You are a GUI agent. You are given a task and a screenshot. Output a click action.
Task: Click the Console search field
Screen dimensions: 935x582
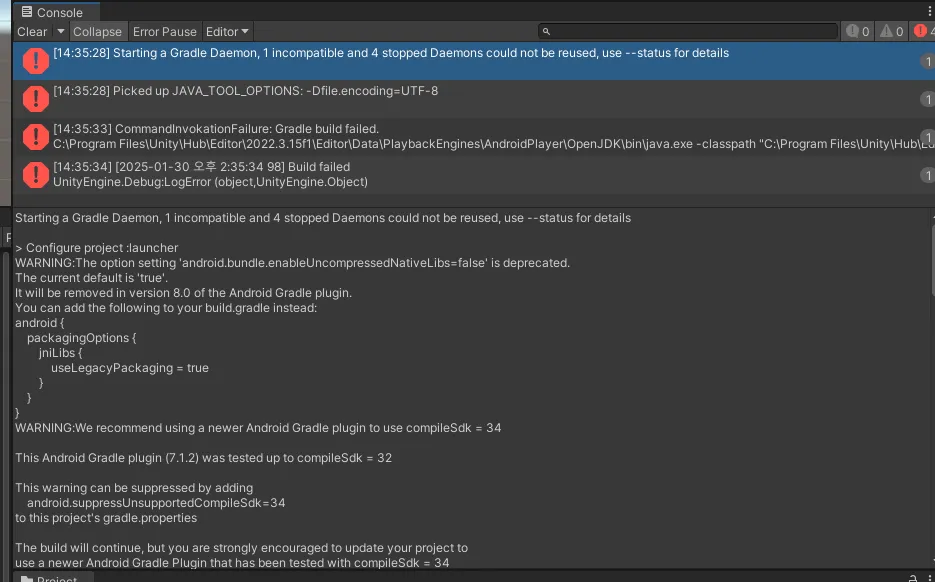click(x=690, y=32)
